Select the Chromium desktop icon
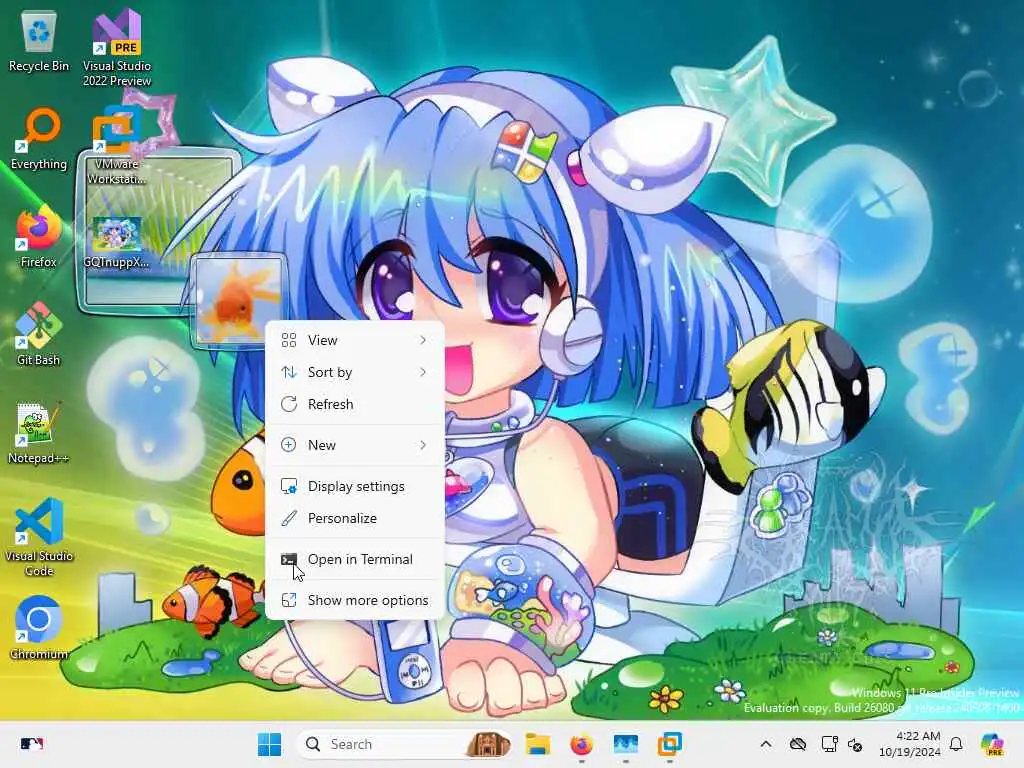 (x=39, y=628)
